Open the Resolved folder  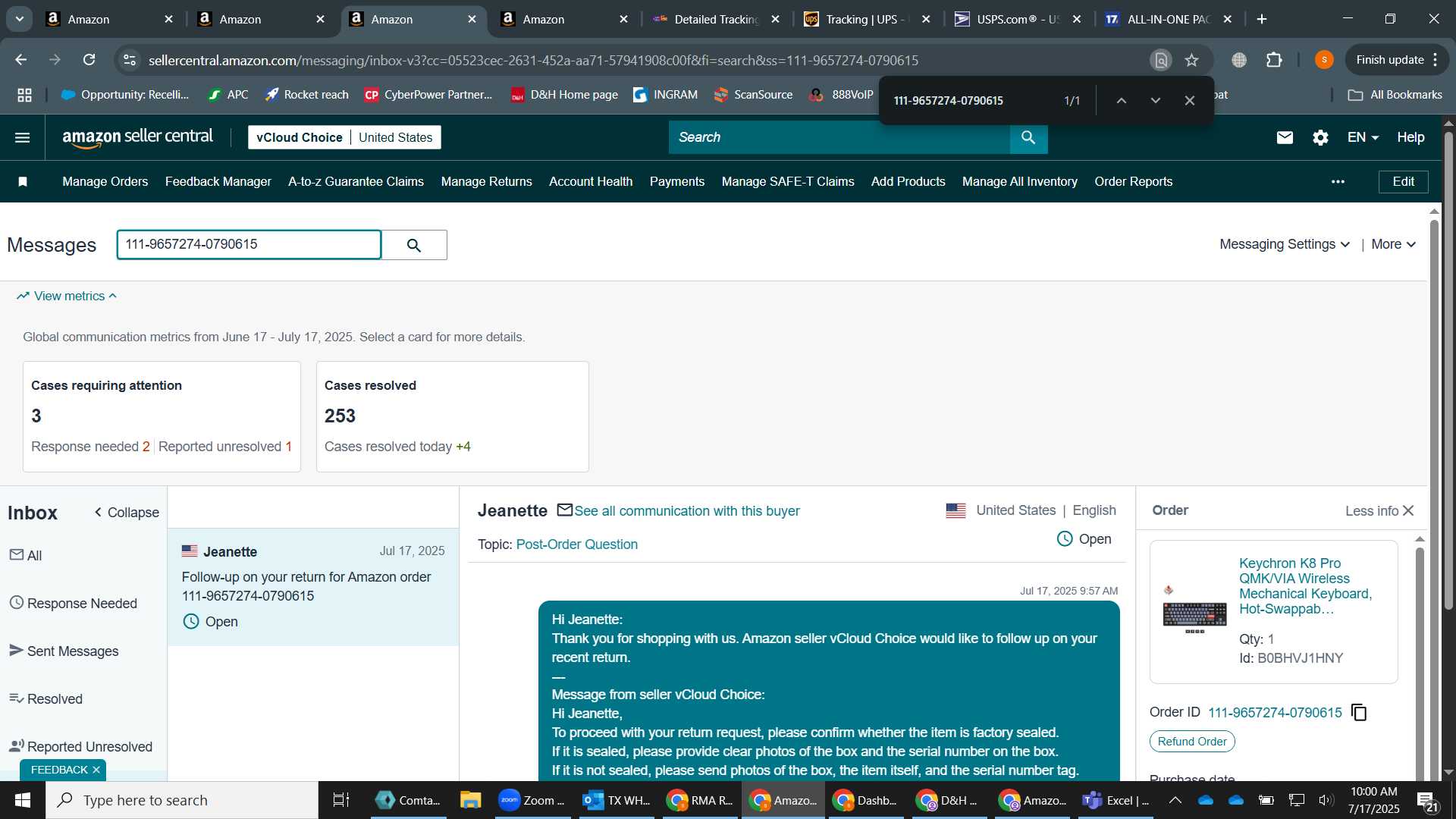click(45, 698)
